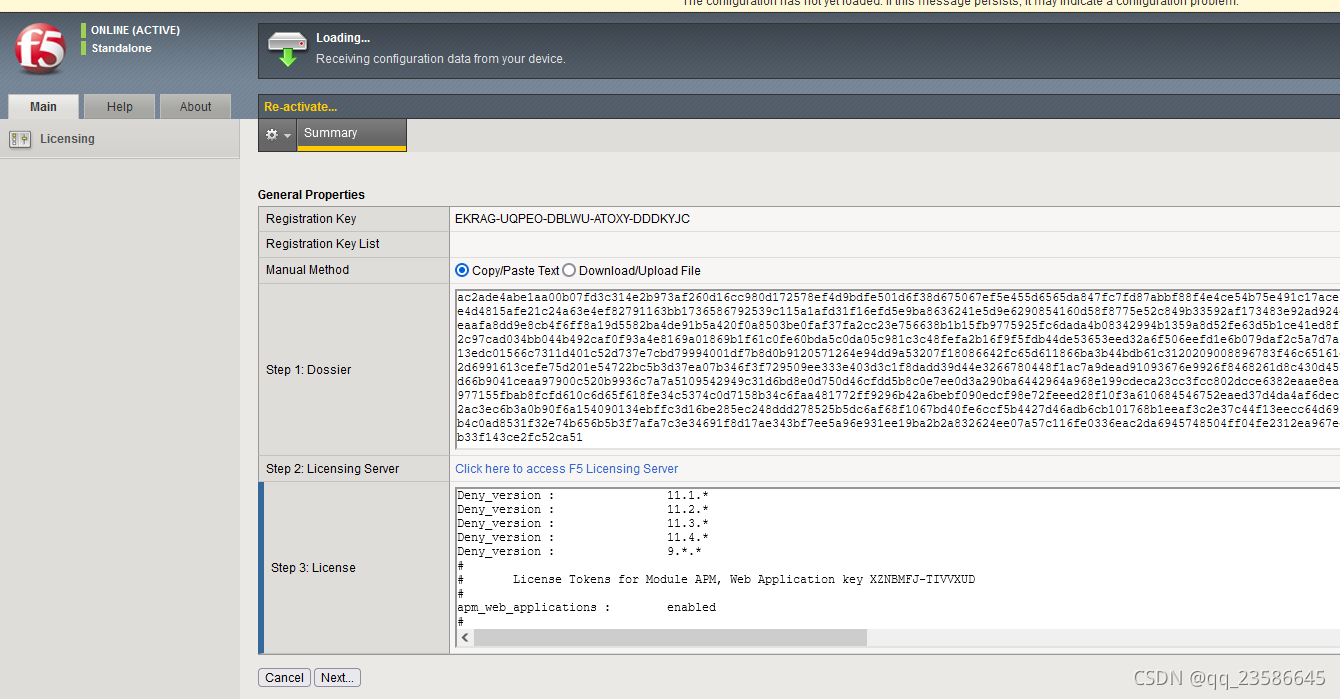
Task: Click the Step 1: Dossier label
Action: (x=309, y=370)
